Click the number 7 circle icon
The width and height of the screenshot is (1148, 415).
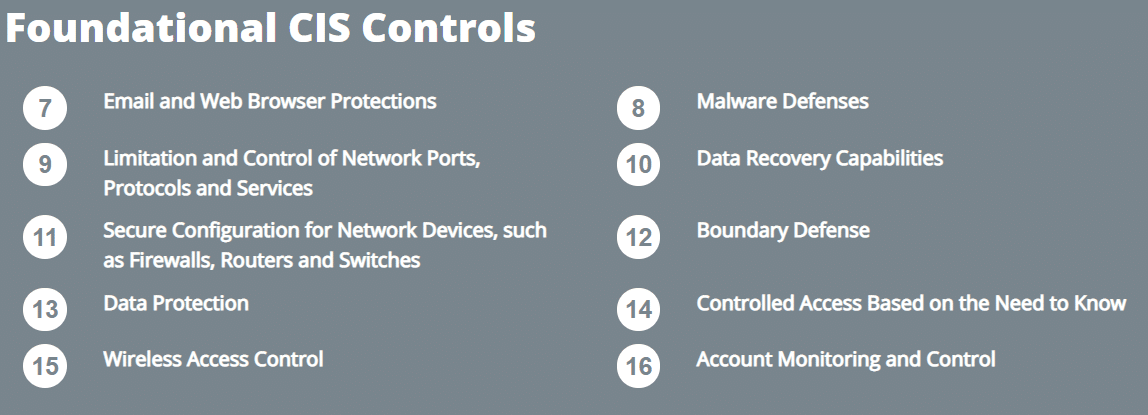tap(45, 109)
